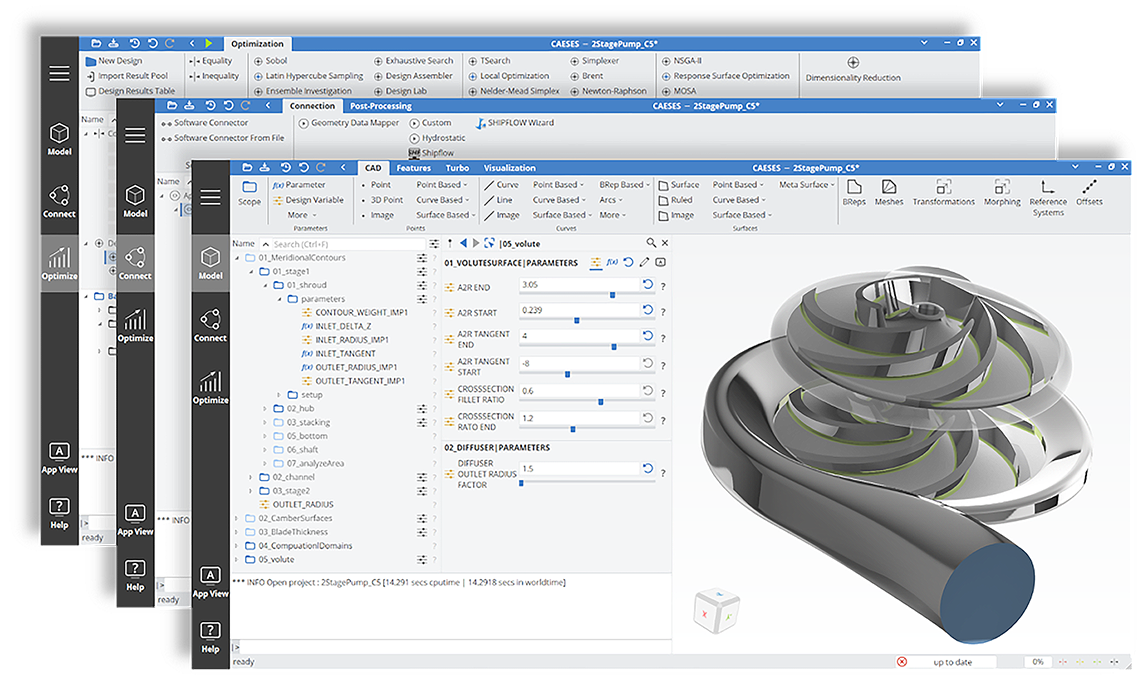Open the Meshes tool
The width and height of the screenshot is (1138, 680).
click(888, 193)
